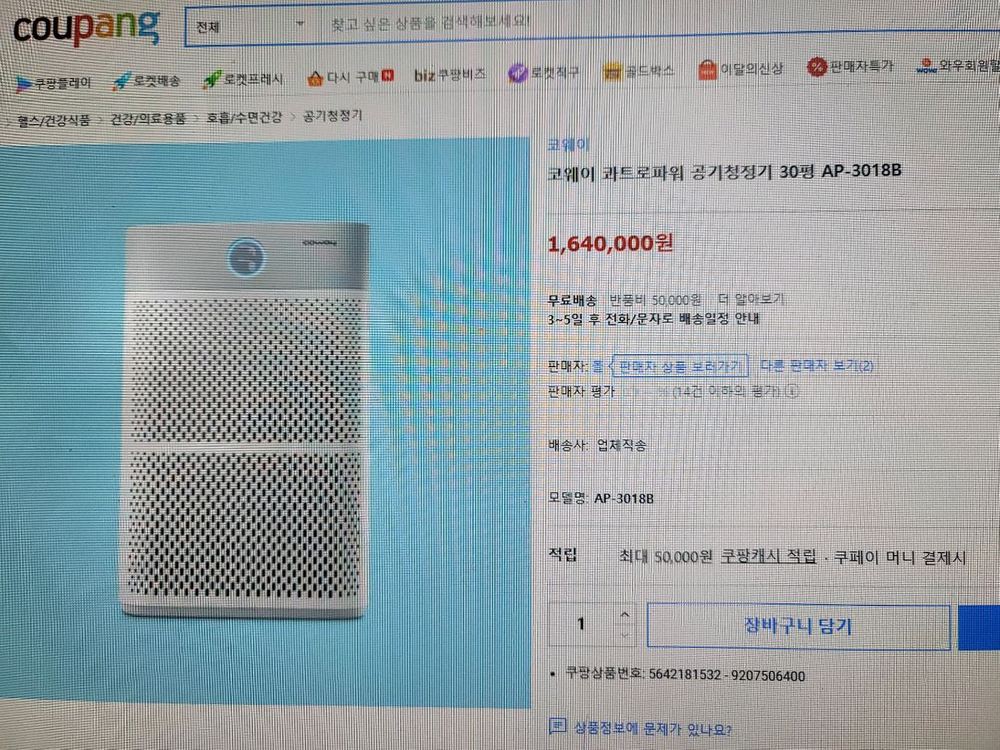
Task: Decrease quantity with the down arrow
Action: (x=624, y=635)
